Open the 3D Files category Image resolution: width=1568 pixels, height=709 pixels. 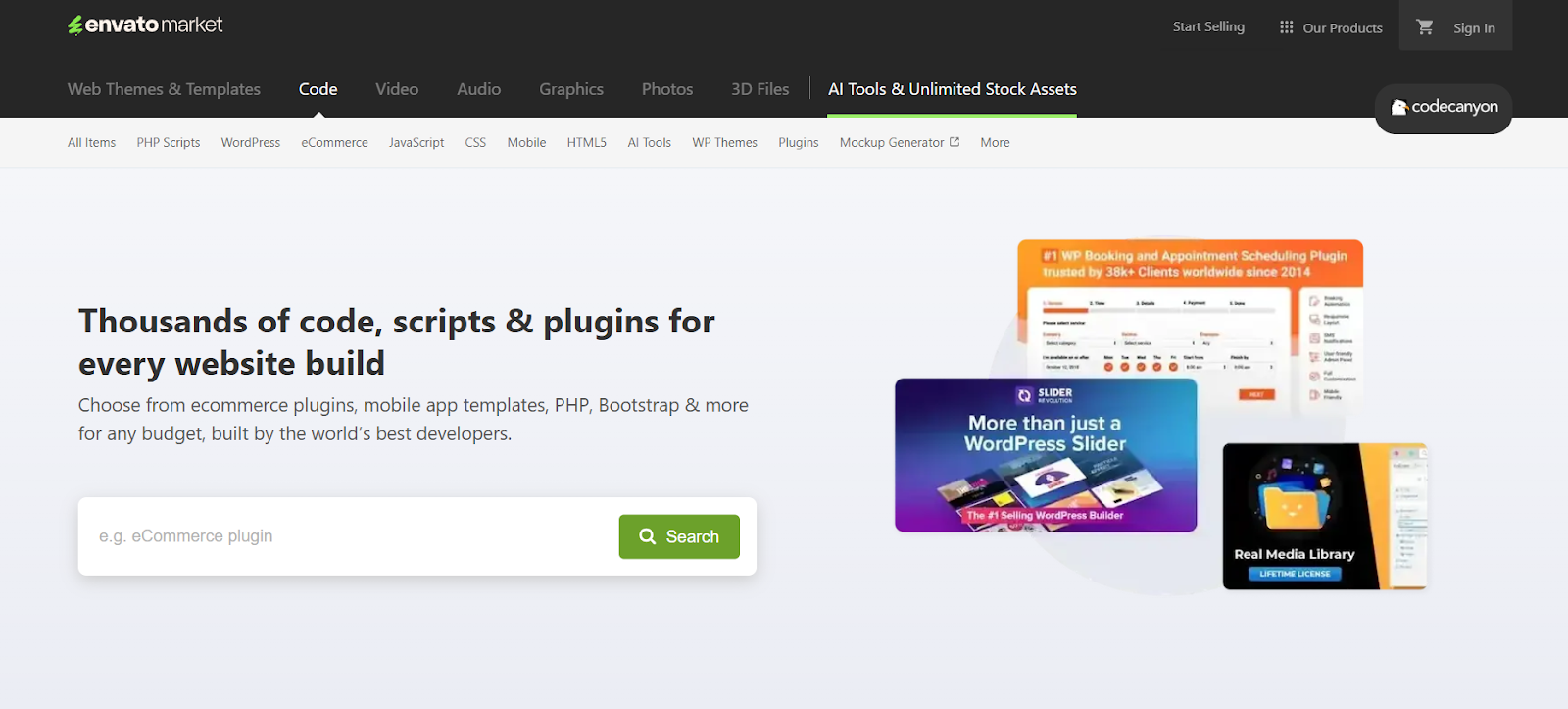(759, 89)
